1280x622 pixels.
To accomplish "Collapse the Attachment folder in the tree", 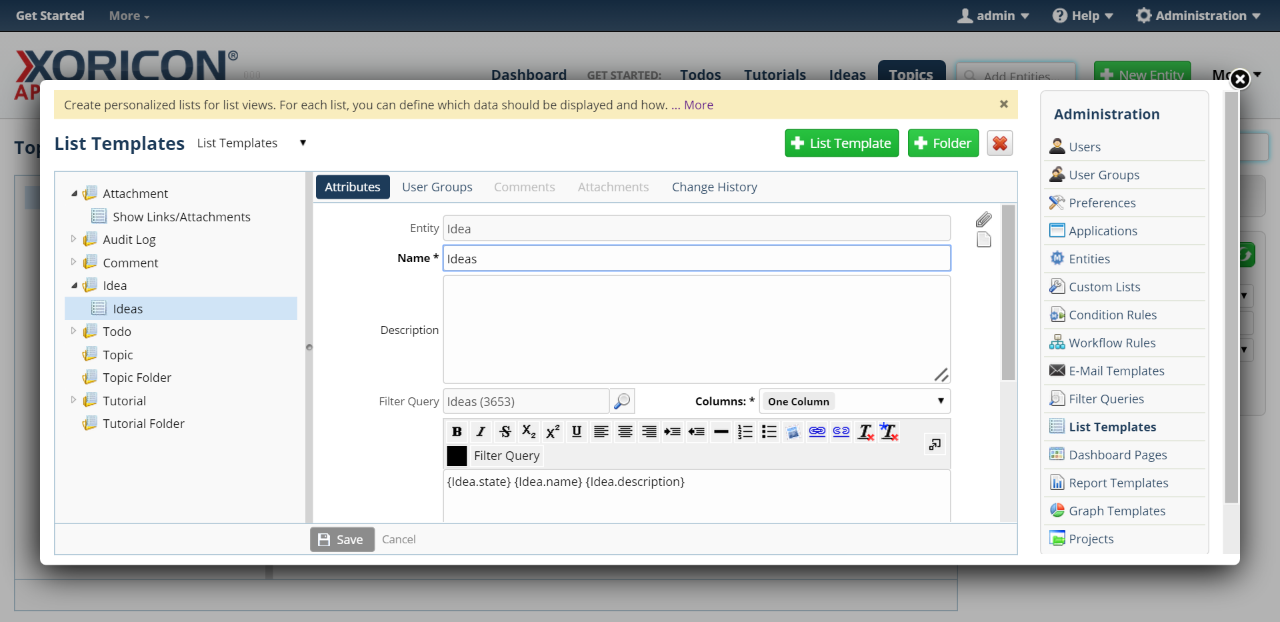I will coord(74,193).
